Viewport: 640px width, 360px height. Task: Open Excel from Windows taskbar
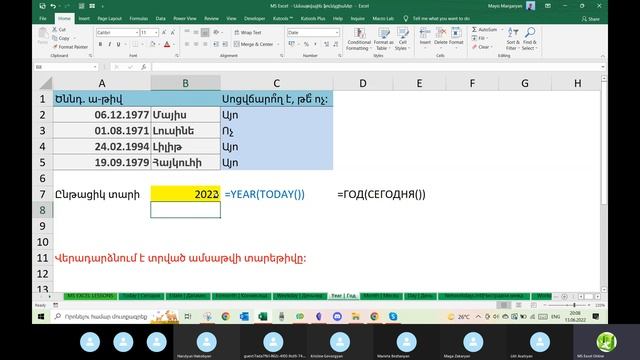pyautogui.click(x=262, y=316)
